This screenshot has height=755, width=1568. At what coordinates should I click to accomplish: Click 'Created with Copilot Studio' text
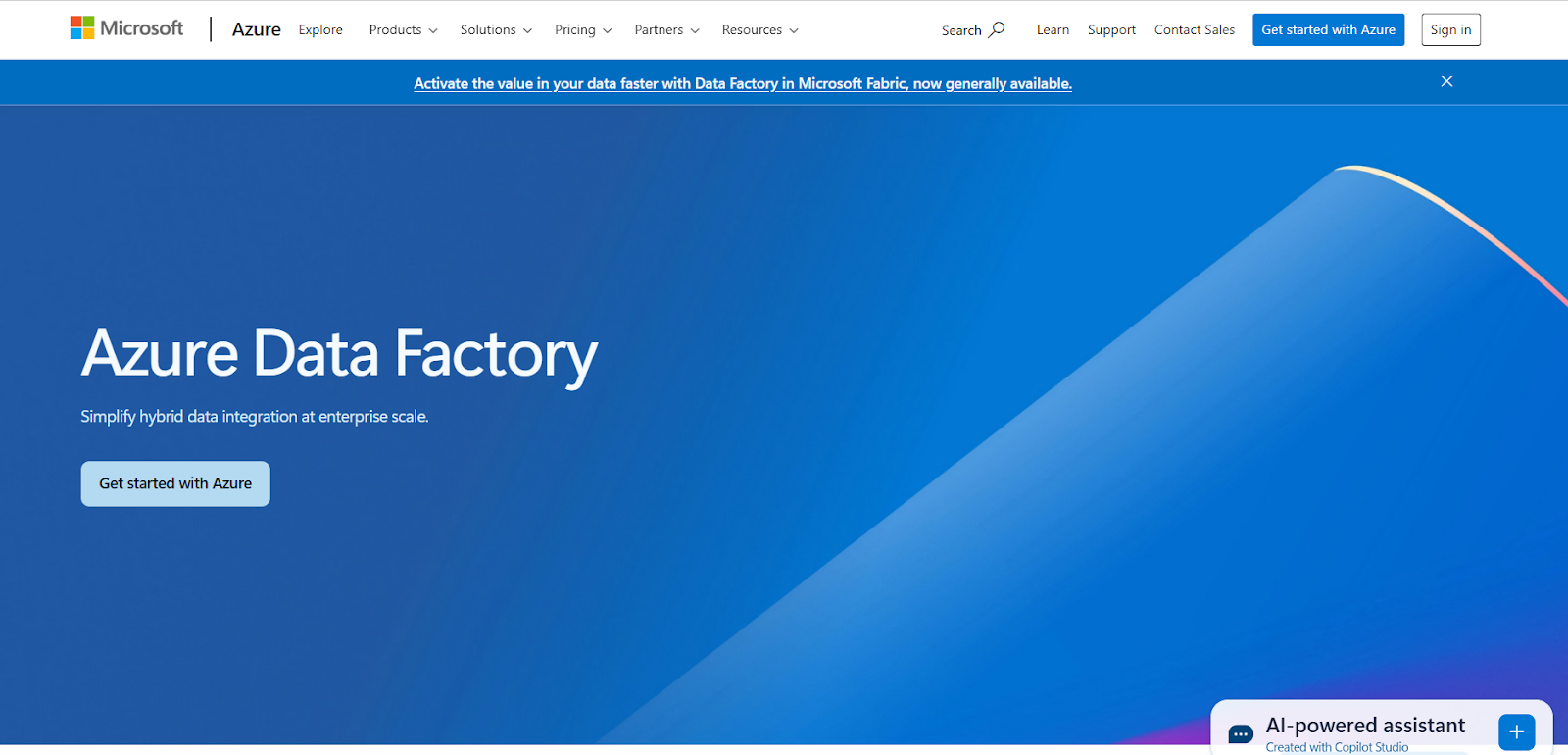[1337, 747]
